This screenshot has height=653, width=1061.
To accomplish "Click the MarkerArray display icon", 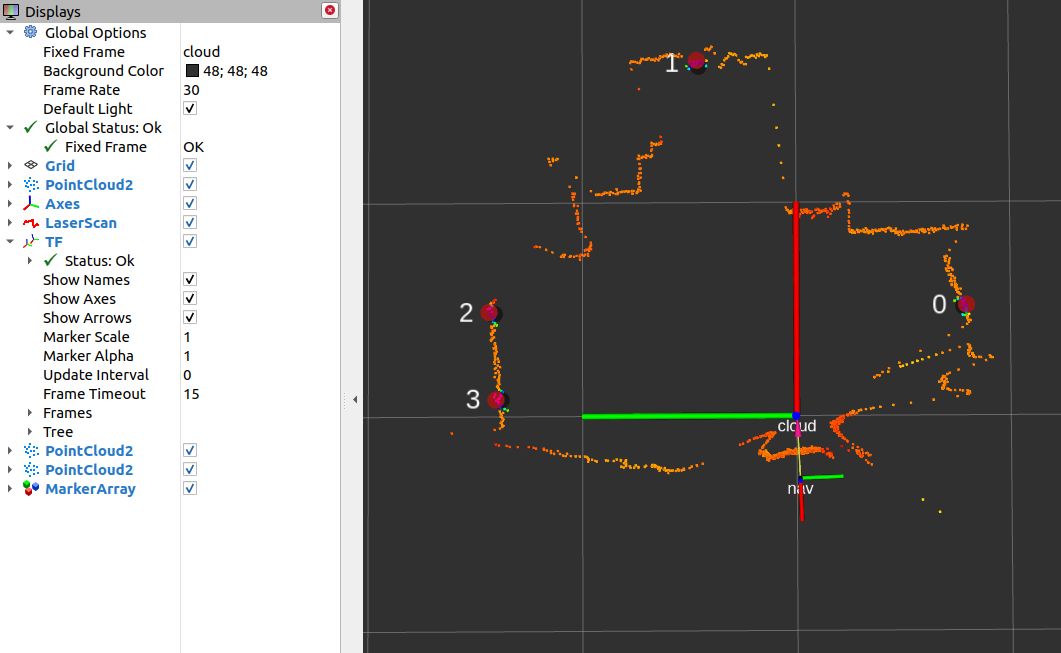I will coord(30,488).
